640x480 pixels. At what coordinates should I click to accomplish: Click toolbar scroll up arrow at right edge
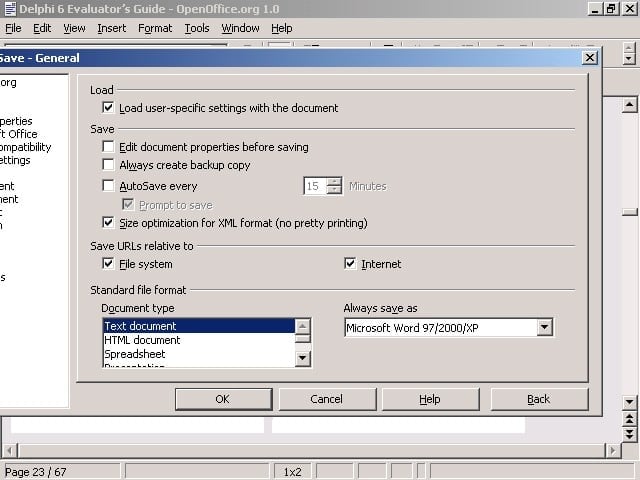[629, 47]
